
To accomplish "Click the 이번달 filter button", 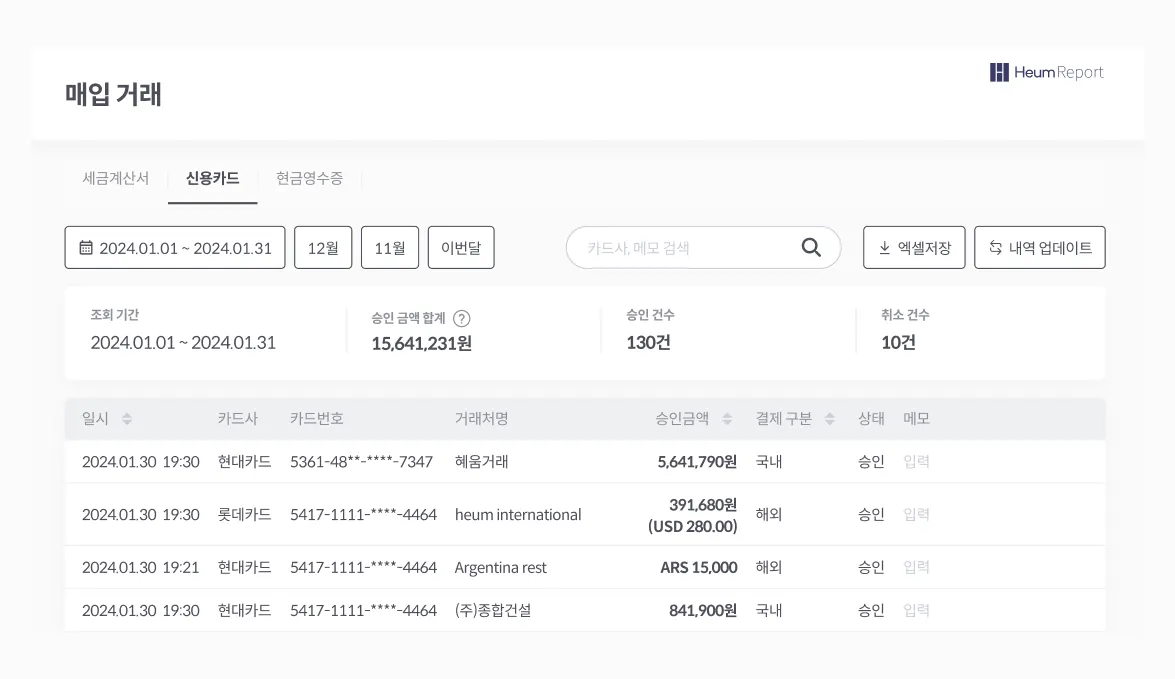I will click(x=461, y=248).
